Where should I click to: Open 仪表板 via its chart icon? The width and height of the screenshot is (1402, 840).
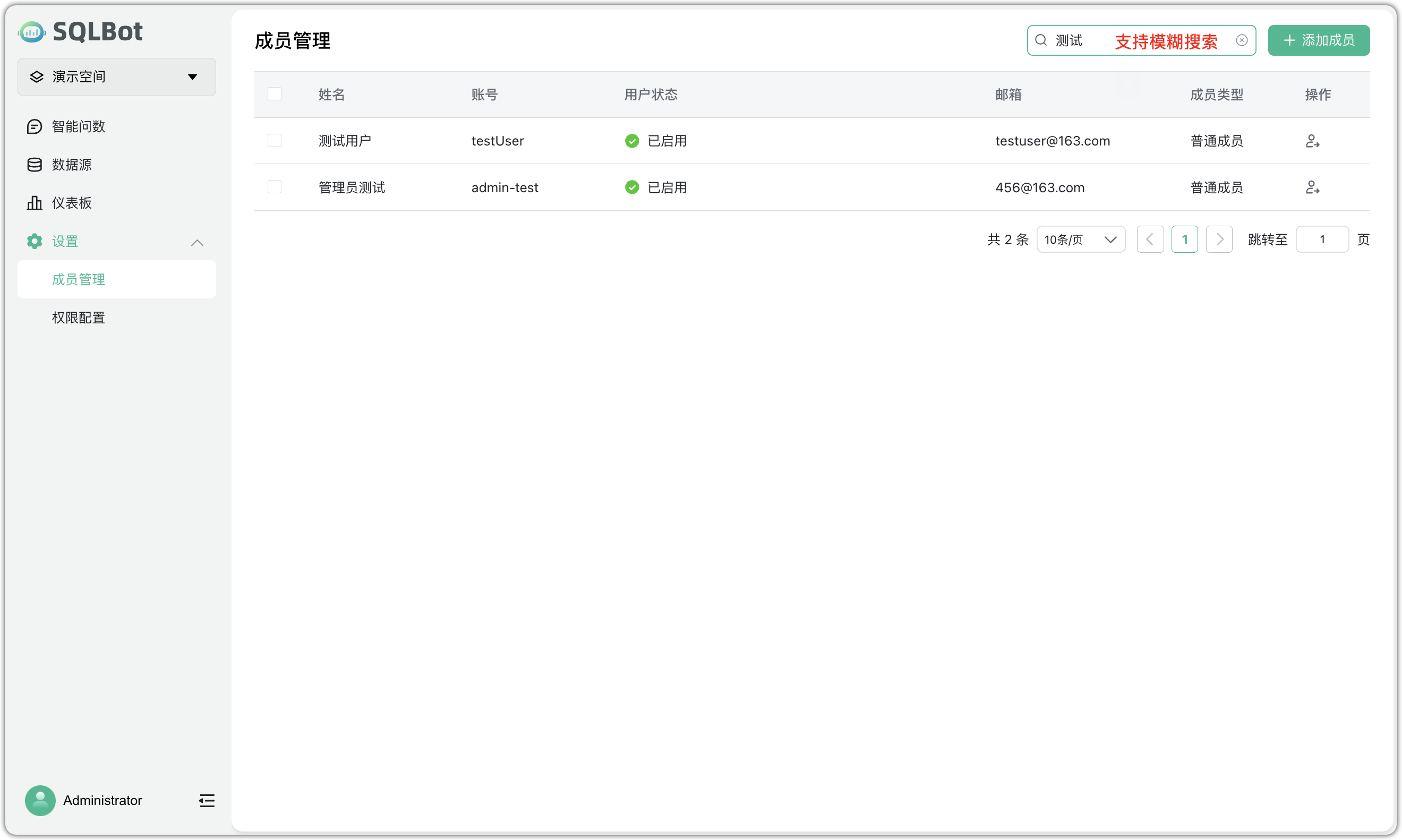pyautogui.click(x=34, y=203)
